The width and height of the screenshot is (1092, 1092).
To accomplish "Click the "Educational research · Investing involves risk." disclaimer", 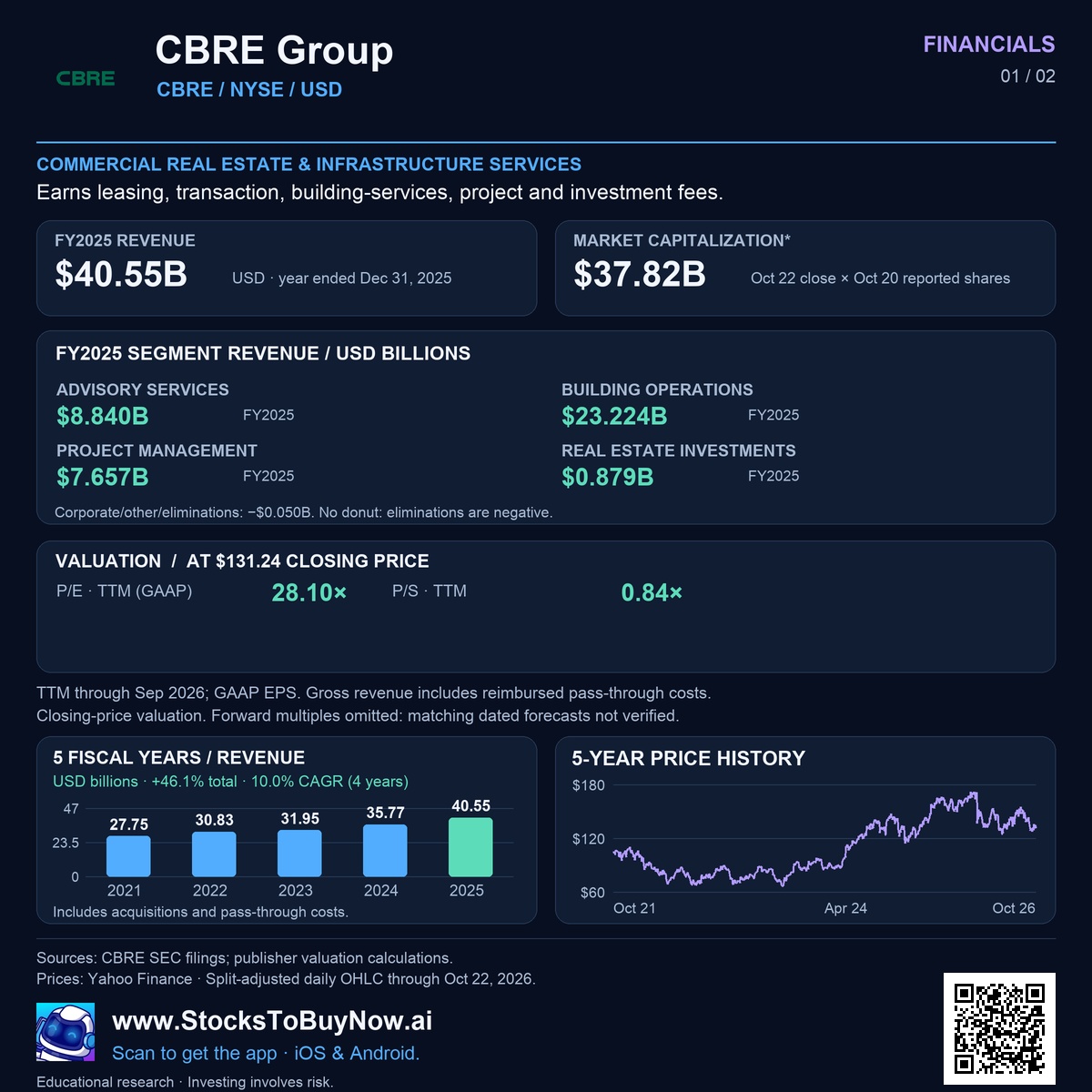I will tap(185, 1082).
